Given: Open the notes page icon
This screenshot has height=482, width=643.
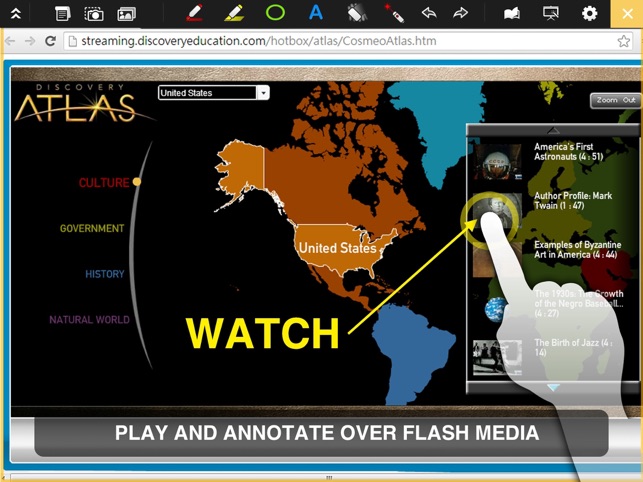Looking at the screenshot, I should 62,14.
